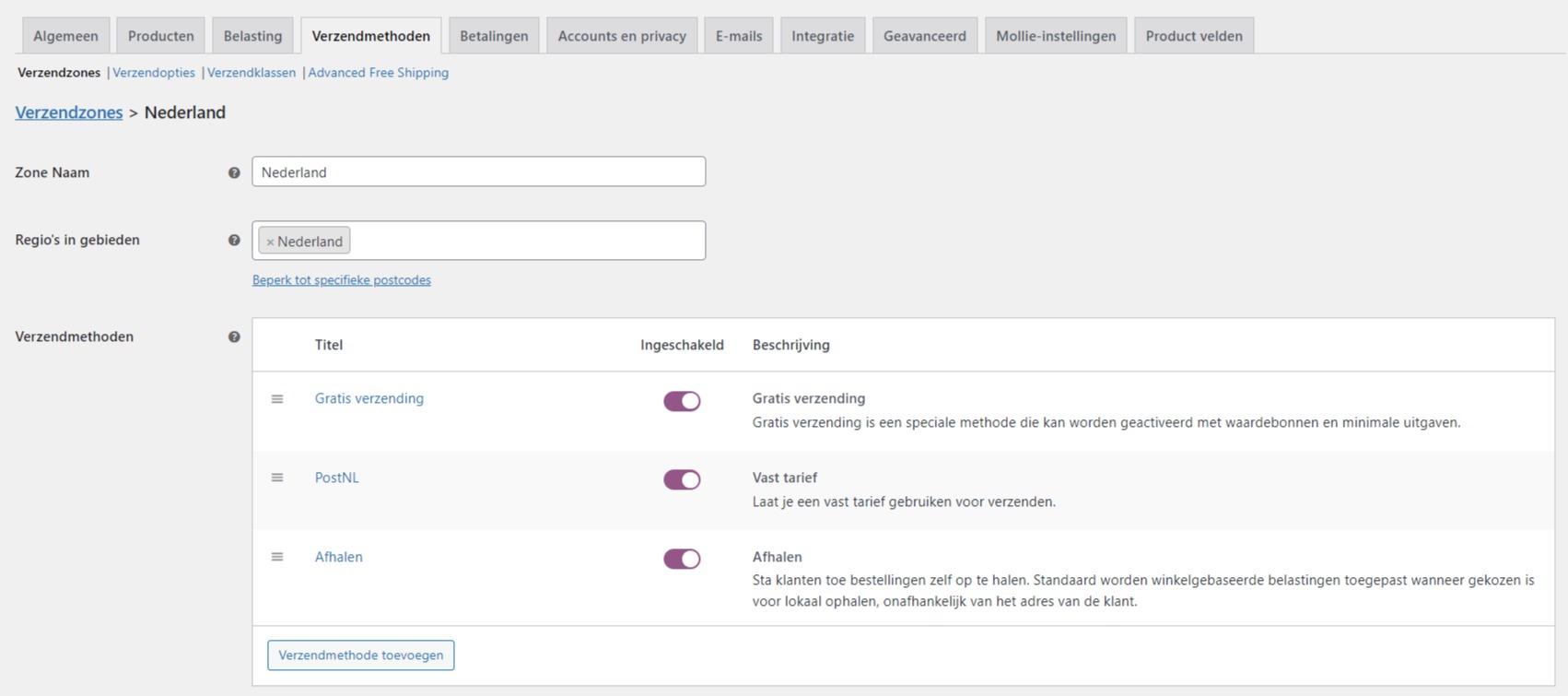This screenshot has height=696, width=1568.
Task: Open the Verzendklassen sub-section link
Action: [x=252, y=73]
